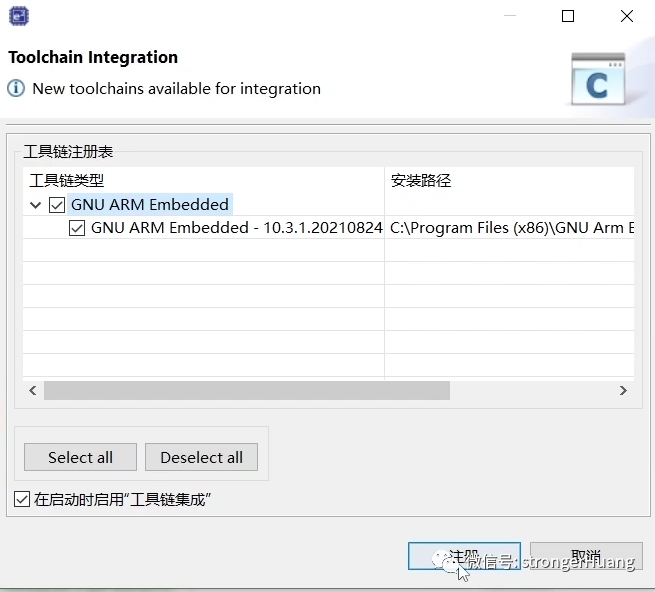Screen dimensions: 655x592
Task: Click the app icon in the title bar
Action: click(18, 15)
